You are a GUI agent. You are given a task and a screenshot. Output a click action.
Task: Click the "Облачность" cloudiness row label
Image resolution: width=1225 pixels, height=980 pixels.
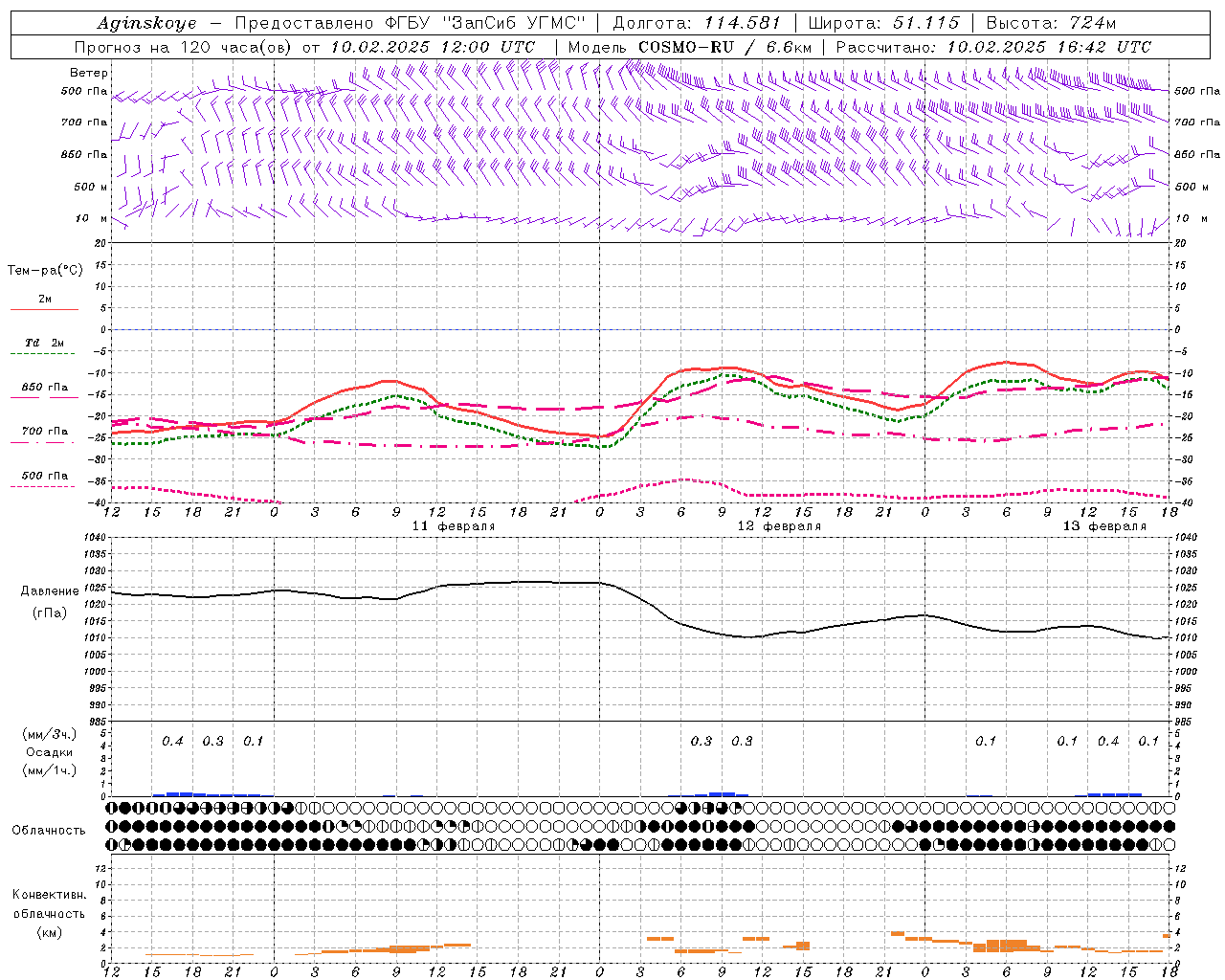pyautogui.click(x=49, y=831)
